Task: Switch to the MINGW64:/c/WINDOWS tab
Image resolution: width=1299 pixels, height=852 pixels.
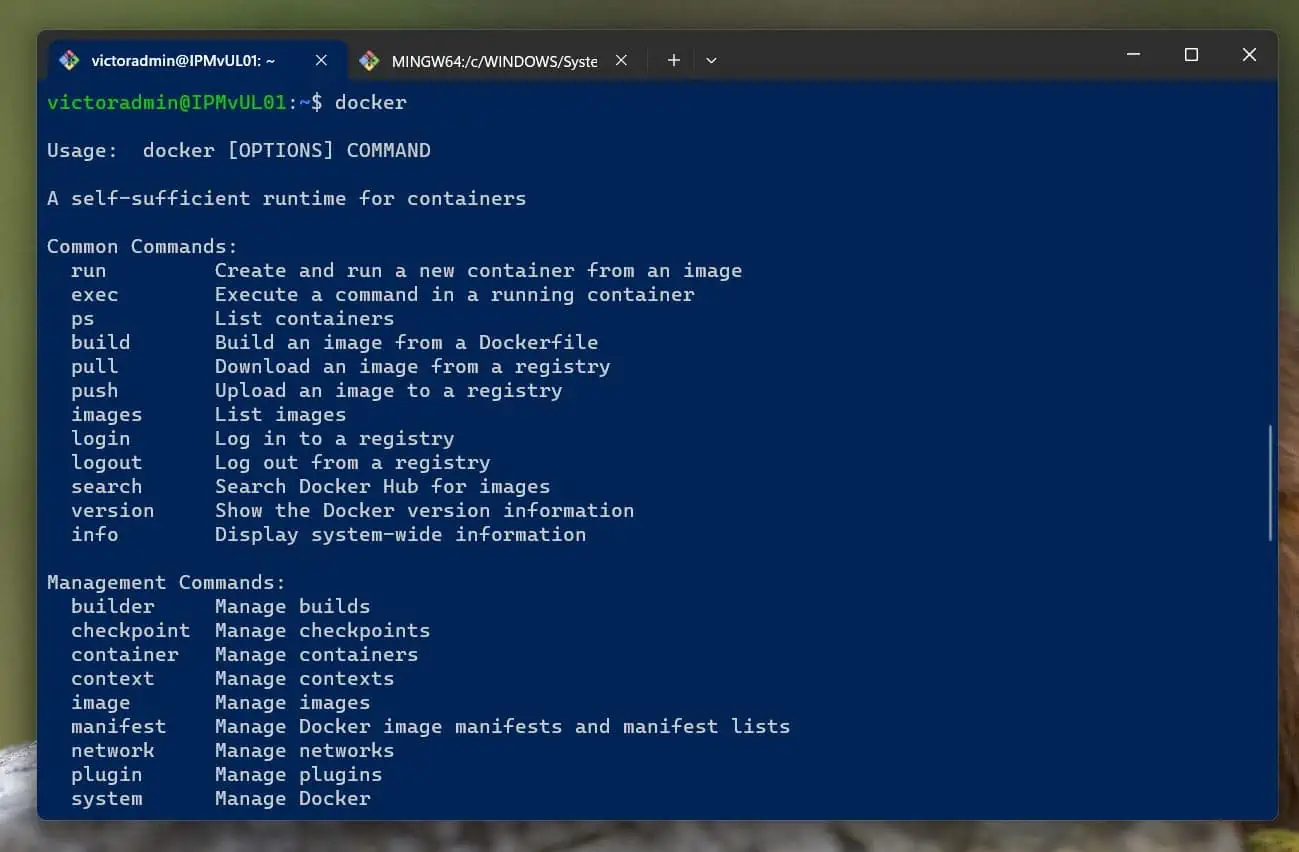Action: coord(495,60)
